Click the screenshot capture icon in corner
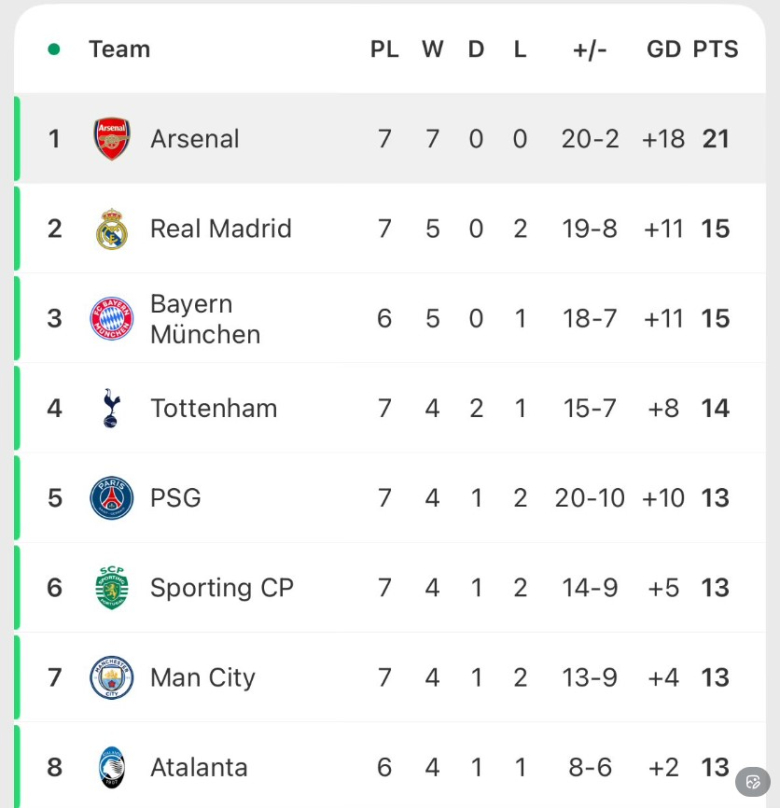The height and width of the screenshot is (808, 780). [753, 781]
